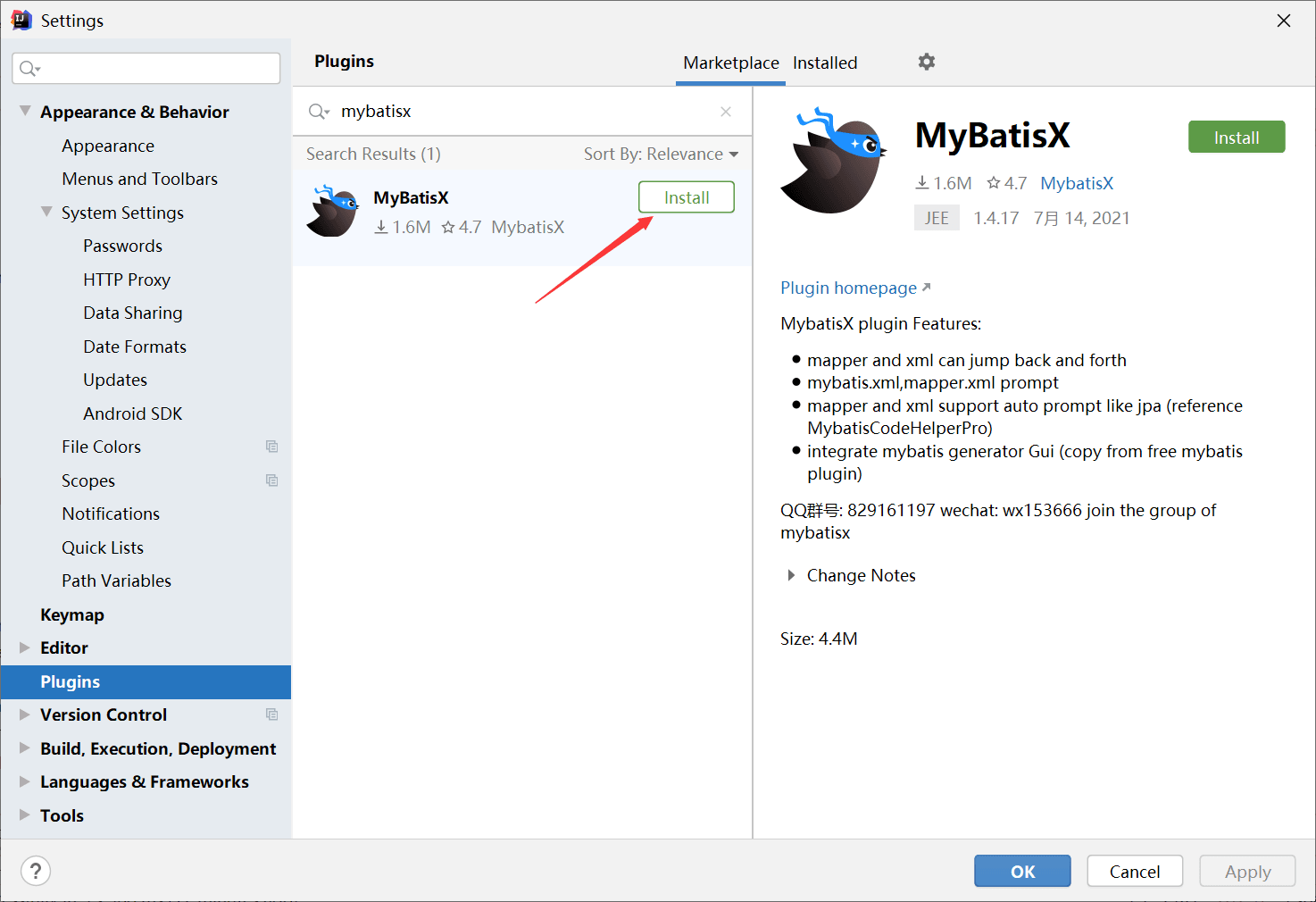Open the help question mark button
The width and height of the screenshot is (1316, 902).
click(36, 871)
